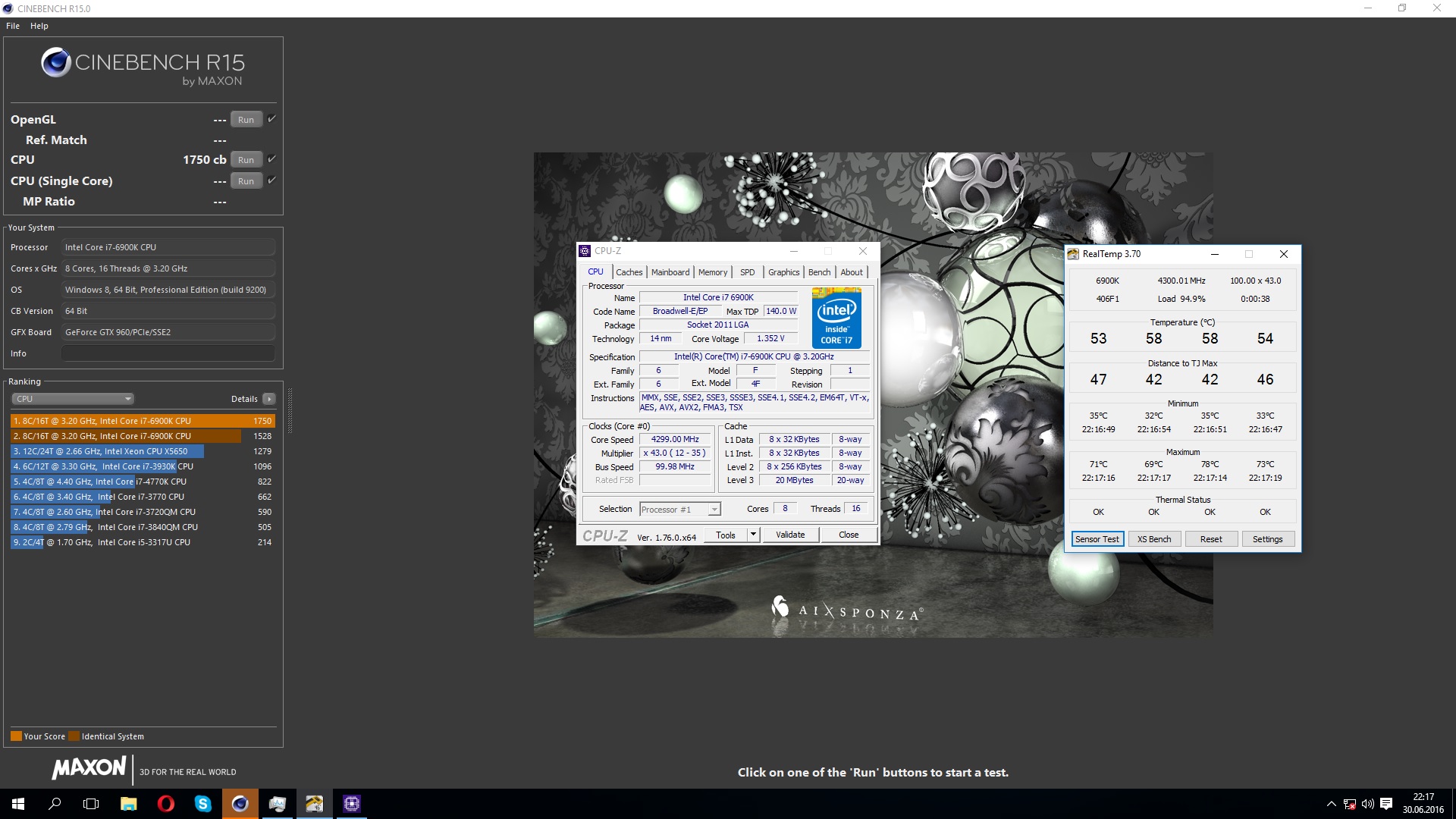Toggle the OpenGL test checkbox

271,118
